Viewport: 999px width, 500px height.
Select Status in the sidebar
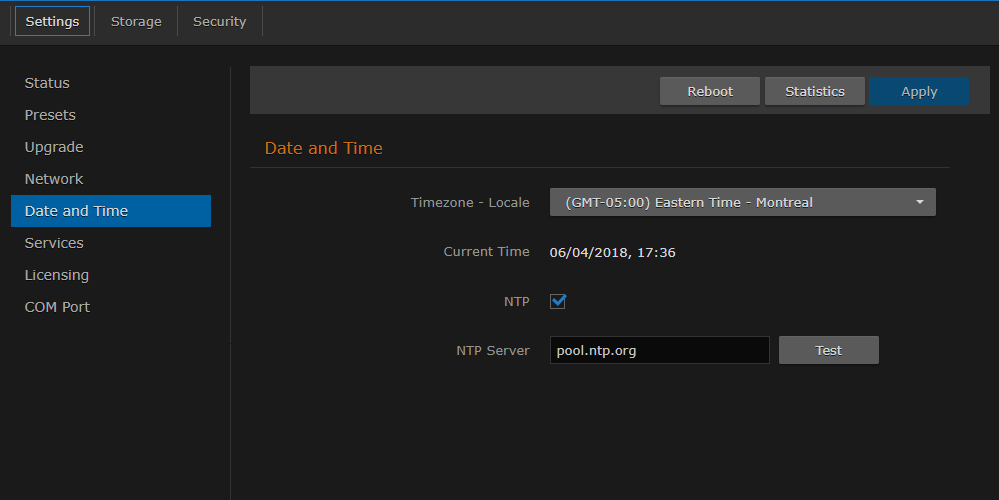point(47,83)
